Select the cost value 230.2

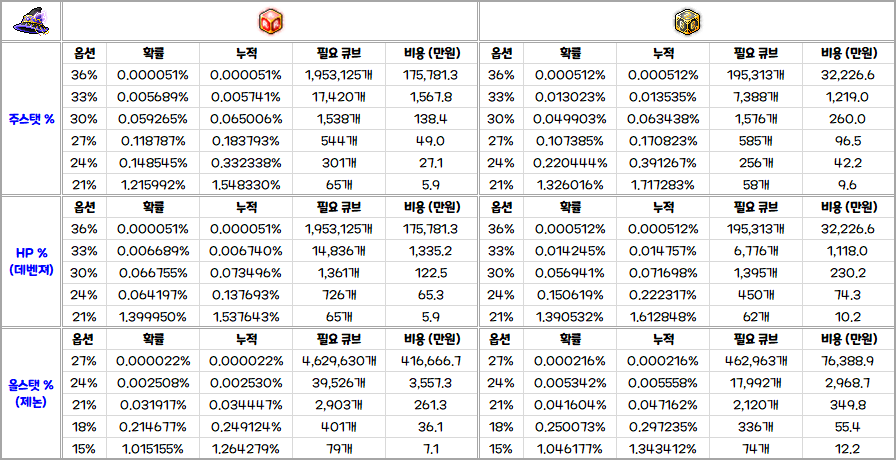[849, 273]
